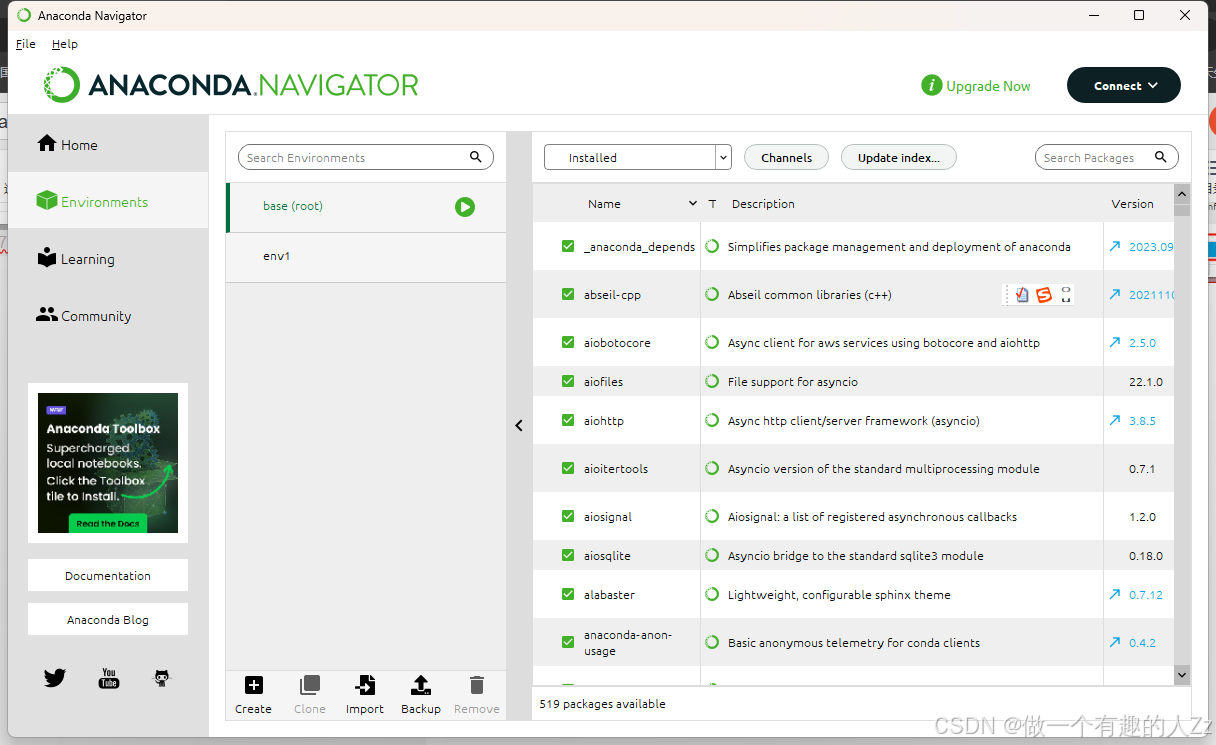The image size is (1216, 745).
Task: Click upgrade arrow for anaconda-anon-usage version
Action: pos(1115,642)
